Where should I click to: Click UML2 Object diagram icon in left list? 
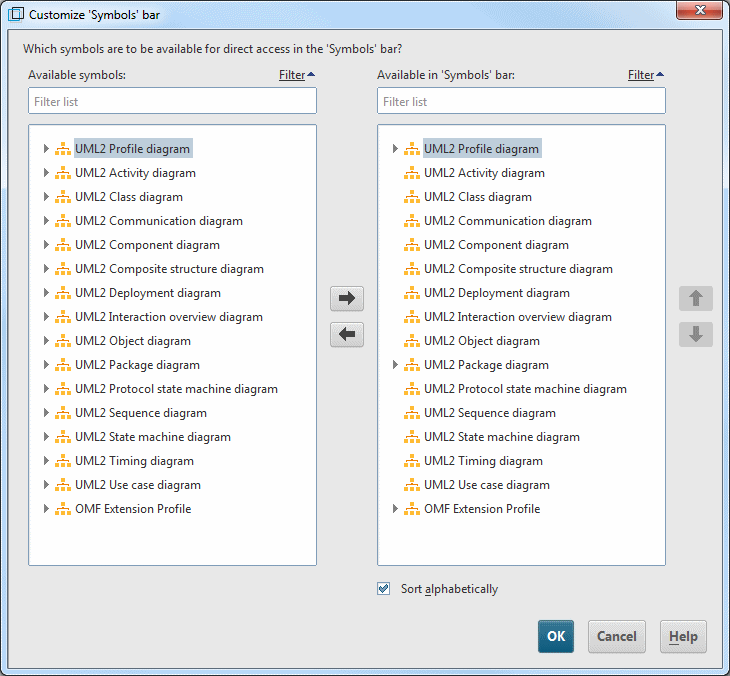[x=63, y=341]
